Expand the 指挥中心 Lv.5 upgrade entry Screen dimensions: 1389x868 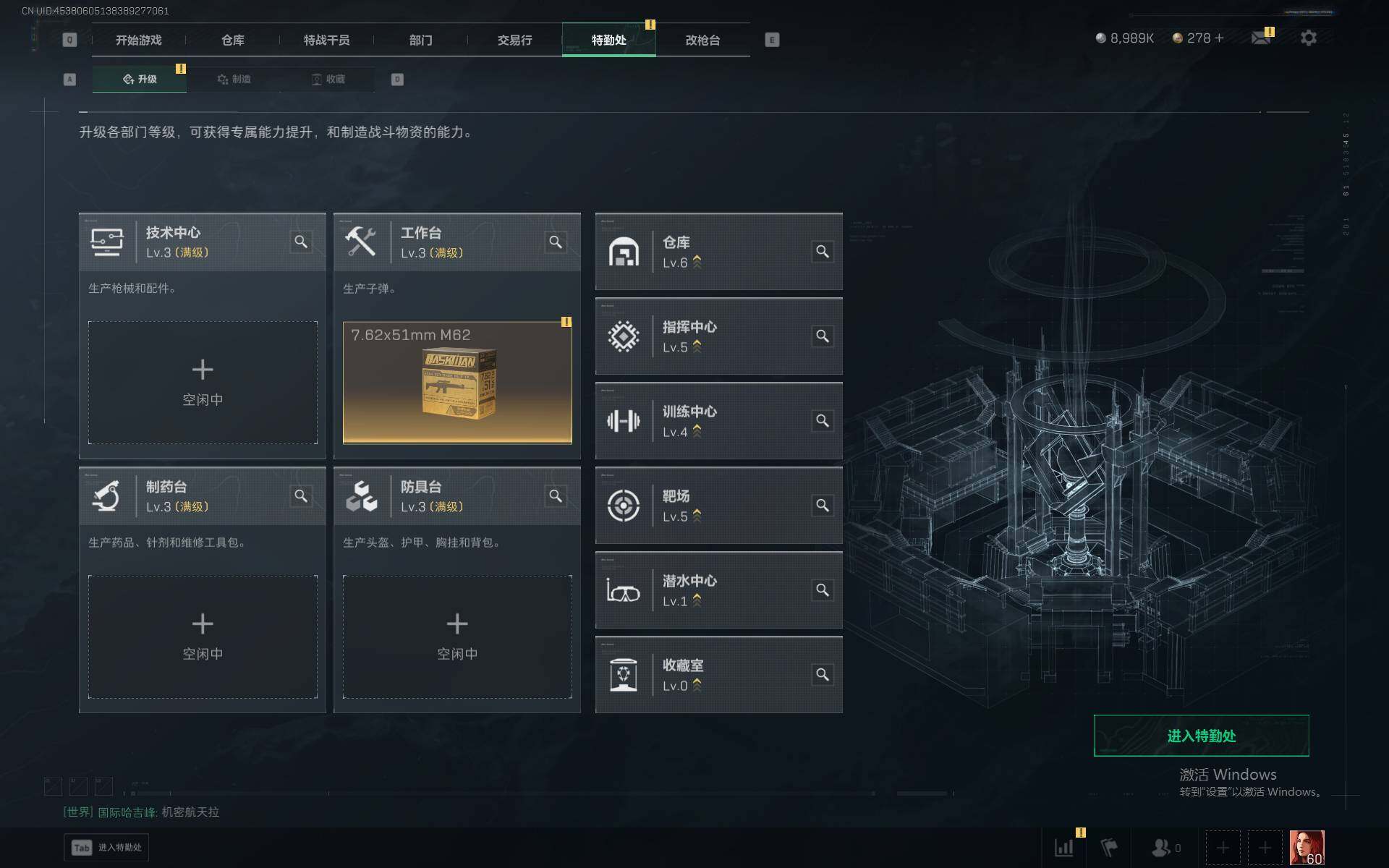coord(718,336)
